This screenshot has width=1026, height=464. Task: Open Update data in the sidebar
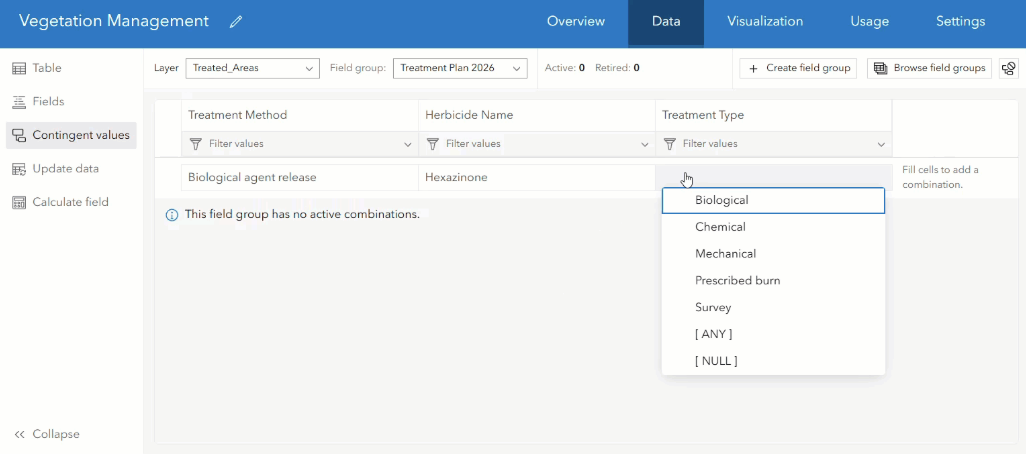pos(71,169)
